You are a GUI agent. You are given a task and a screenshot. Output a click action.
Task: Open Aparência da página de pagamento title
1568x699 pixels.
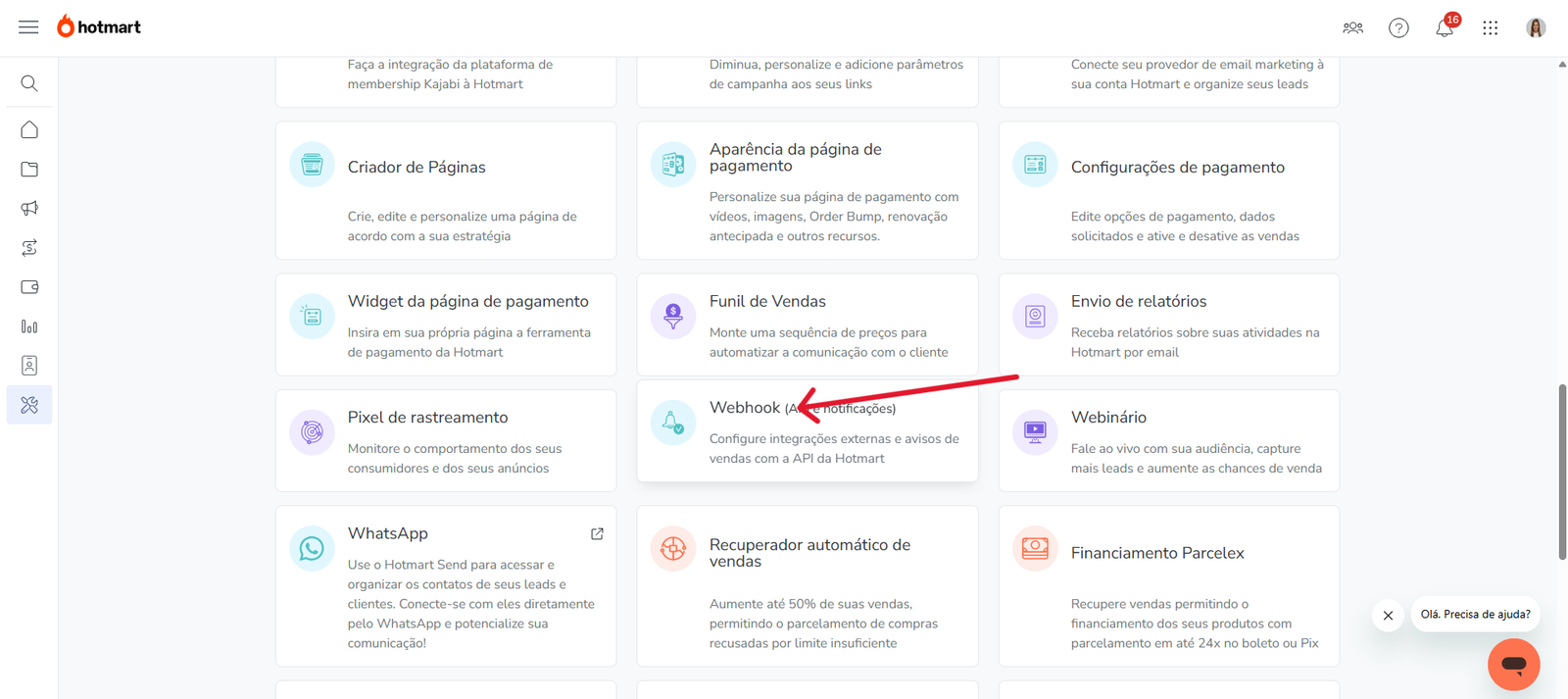click(x=796, y=157)
